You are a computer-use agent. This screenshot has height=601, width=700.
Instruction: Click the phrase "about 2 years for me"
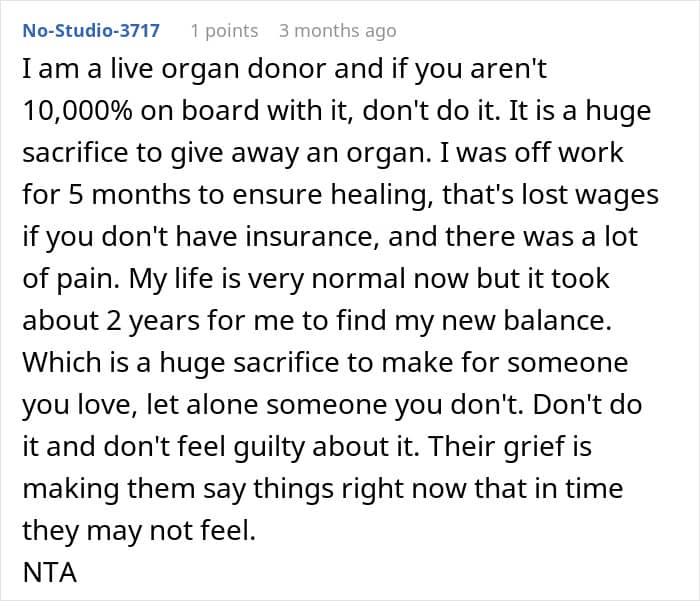(x=158, y=321)
